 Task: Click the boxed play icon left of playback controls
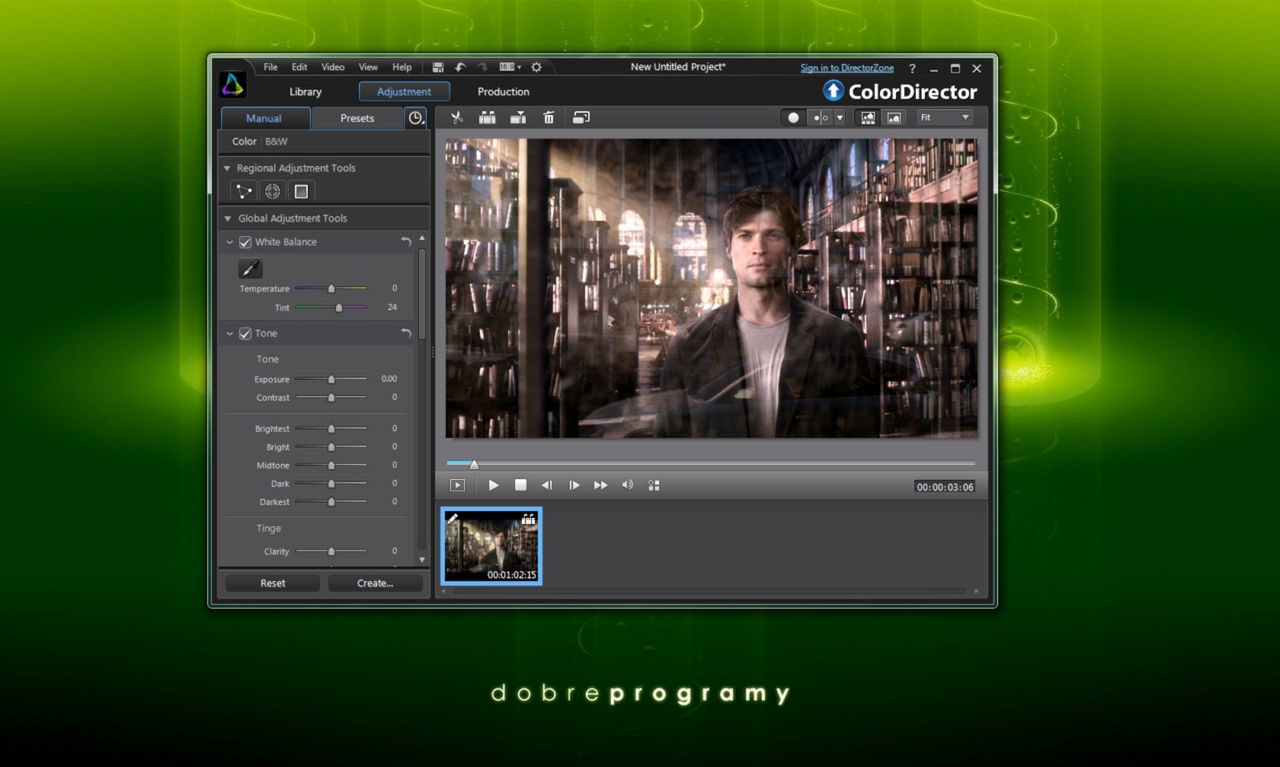(457, 485)
